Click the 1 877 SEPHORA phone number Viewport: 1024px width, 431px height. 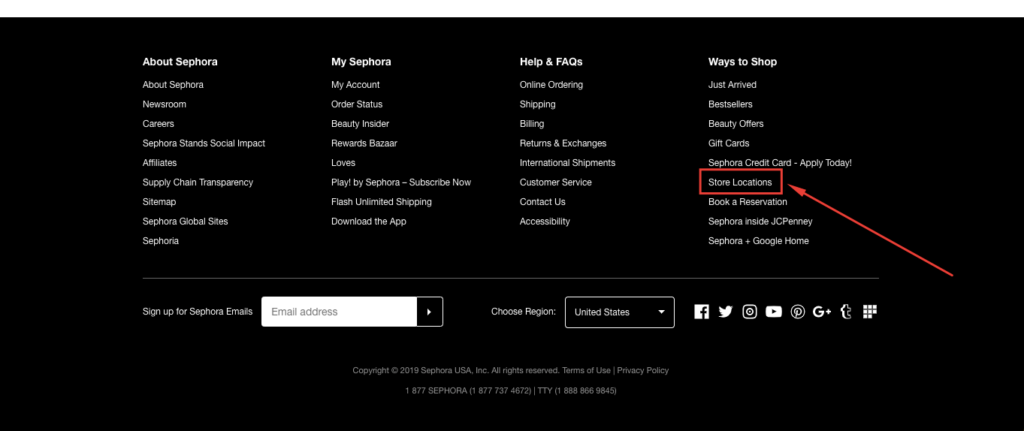tap(468, 391)
